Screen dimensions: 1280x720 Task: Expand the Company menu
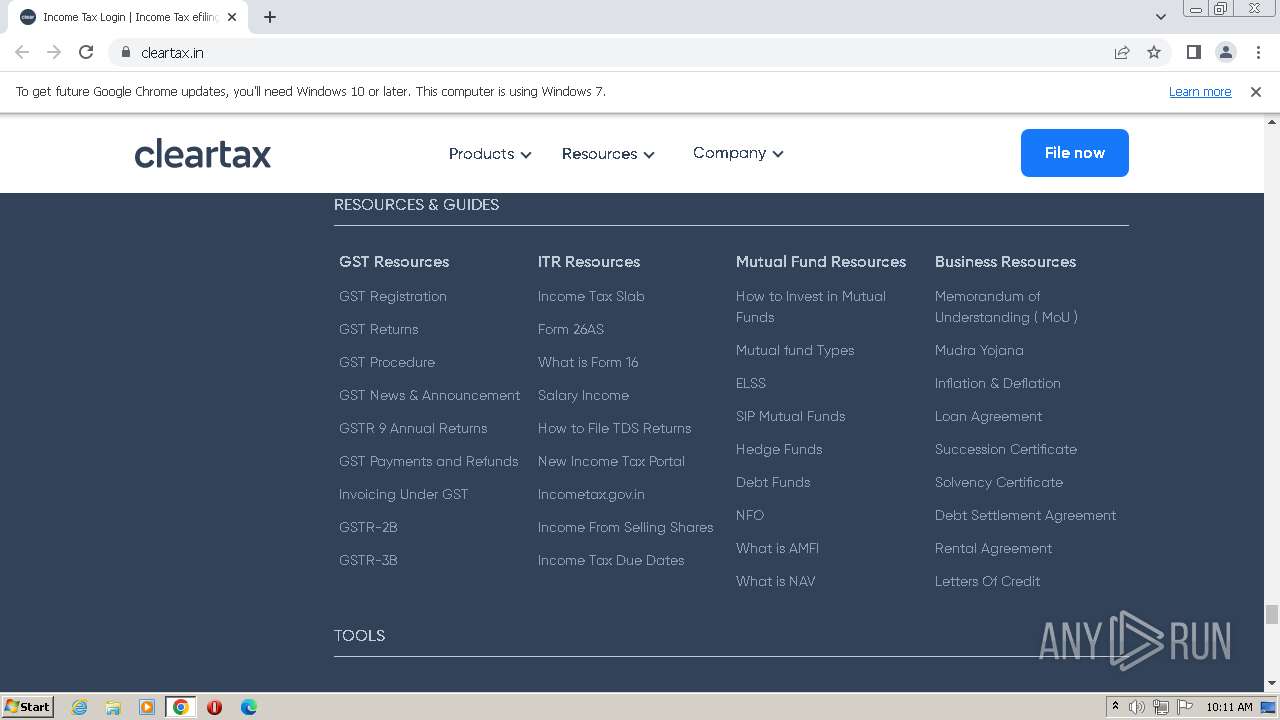[x=738, y=153]
